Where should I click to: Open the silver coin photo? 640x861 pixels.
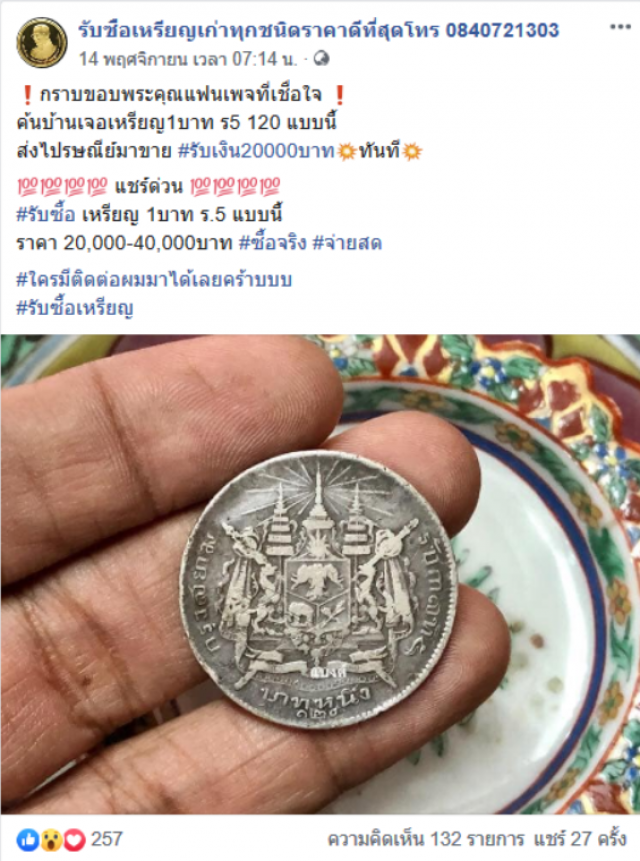pyautogui.click(x=319, y=590)
